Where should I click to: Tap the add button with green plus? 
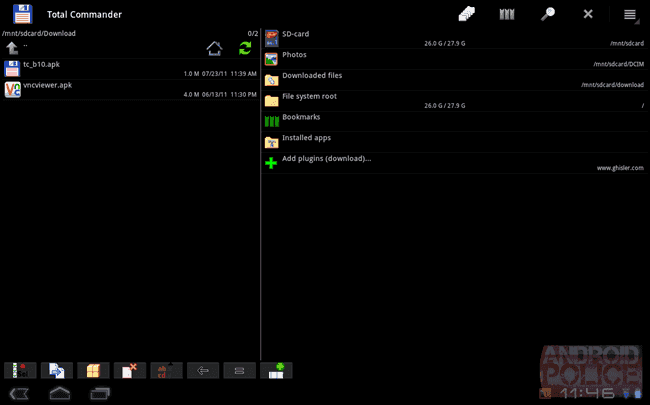click(x=276, y=370)
